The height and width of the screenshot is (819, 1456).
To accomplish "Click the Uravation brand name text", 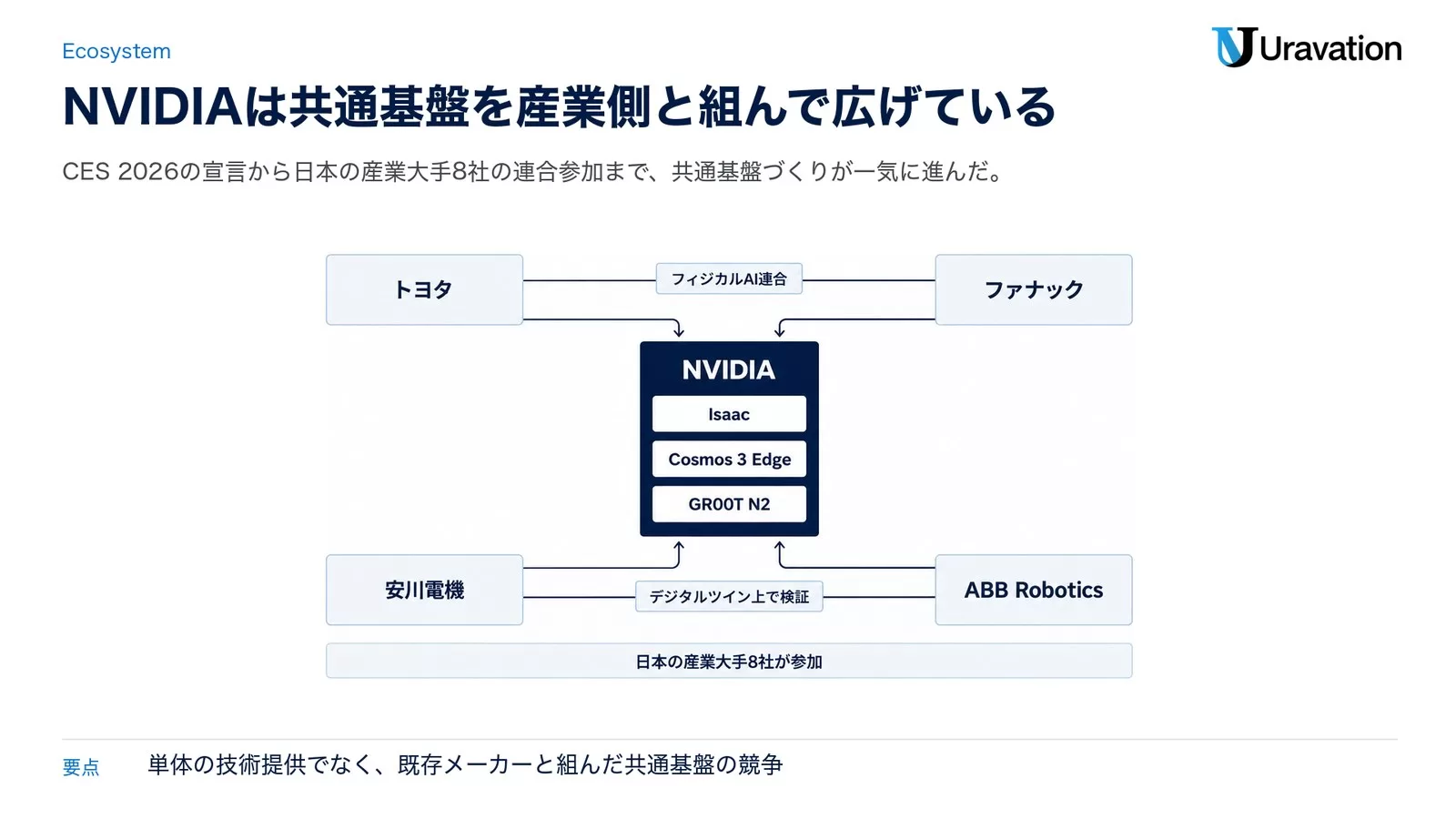I will 1330,48.
